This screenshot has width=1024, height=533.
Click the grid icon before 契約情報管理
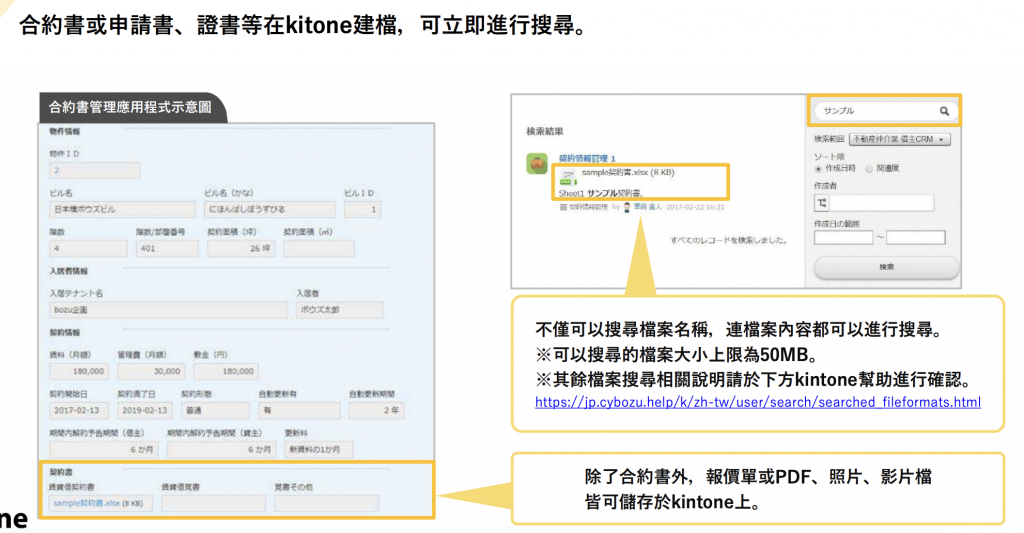pyautogui.click(x=563, y=207)
